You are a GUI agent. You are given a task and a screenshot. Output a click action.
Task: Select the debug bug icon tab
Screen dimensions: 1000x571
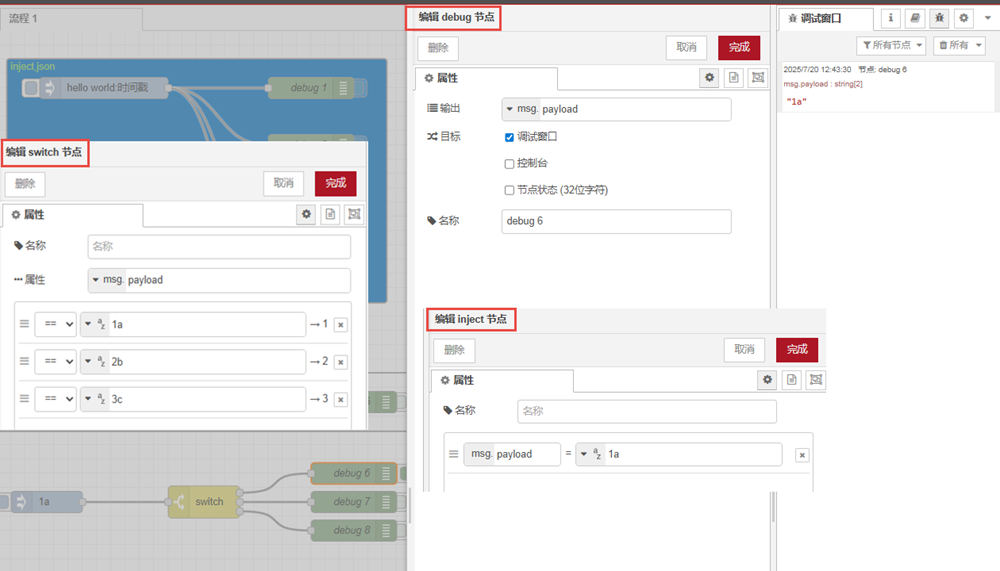click(939, 19)
